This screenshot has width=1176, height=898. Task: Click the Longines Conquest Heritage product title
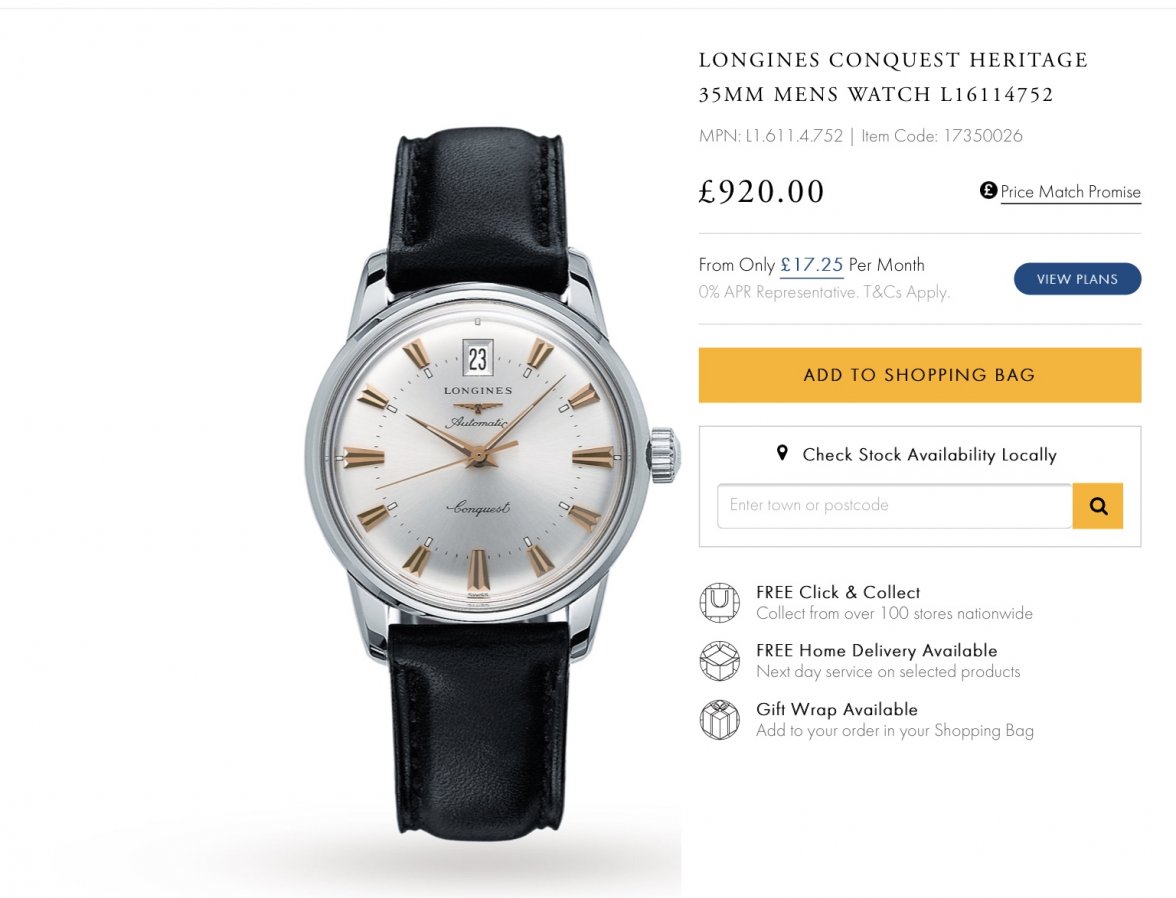(x=893, y=77)
